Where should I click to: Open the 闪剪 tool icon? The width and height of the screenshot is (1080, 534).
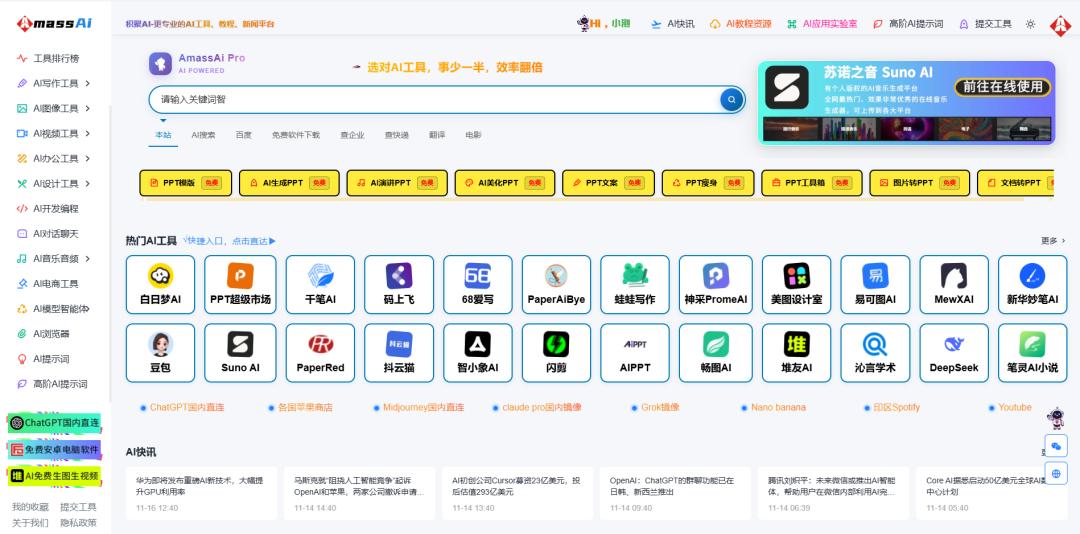[556, 345]
